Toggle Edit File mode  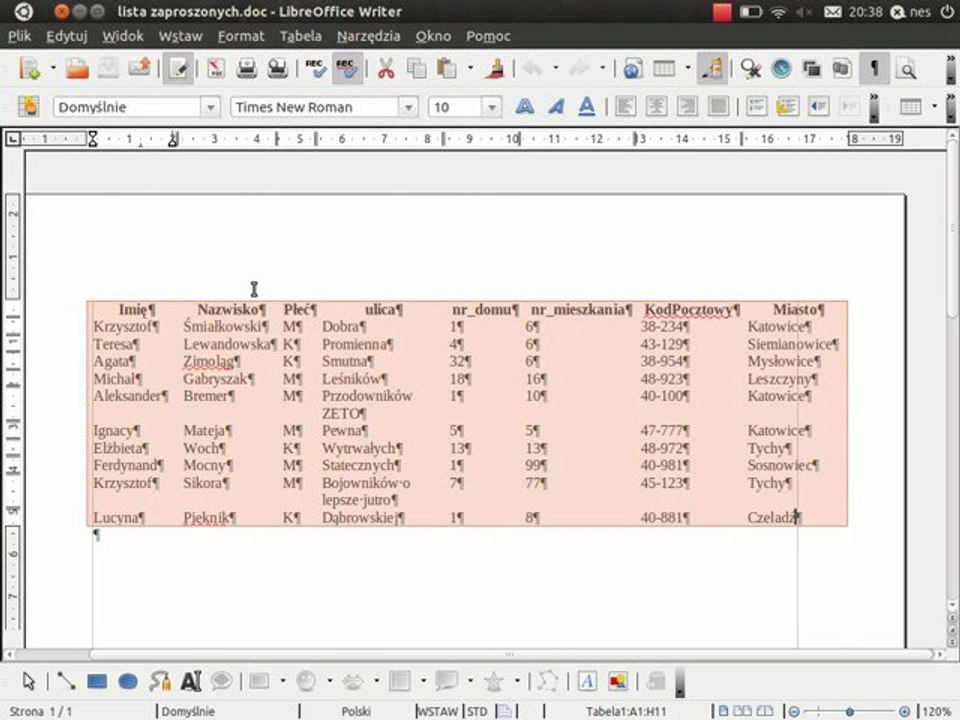pyautogui.click(x=178, y=68)
